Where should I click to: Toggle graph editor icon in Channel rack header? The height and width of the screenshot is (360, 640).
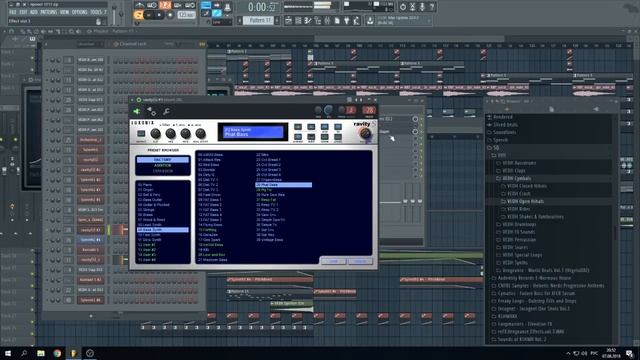pos(202,44)
